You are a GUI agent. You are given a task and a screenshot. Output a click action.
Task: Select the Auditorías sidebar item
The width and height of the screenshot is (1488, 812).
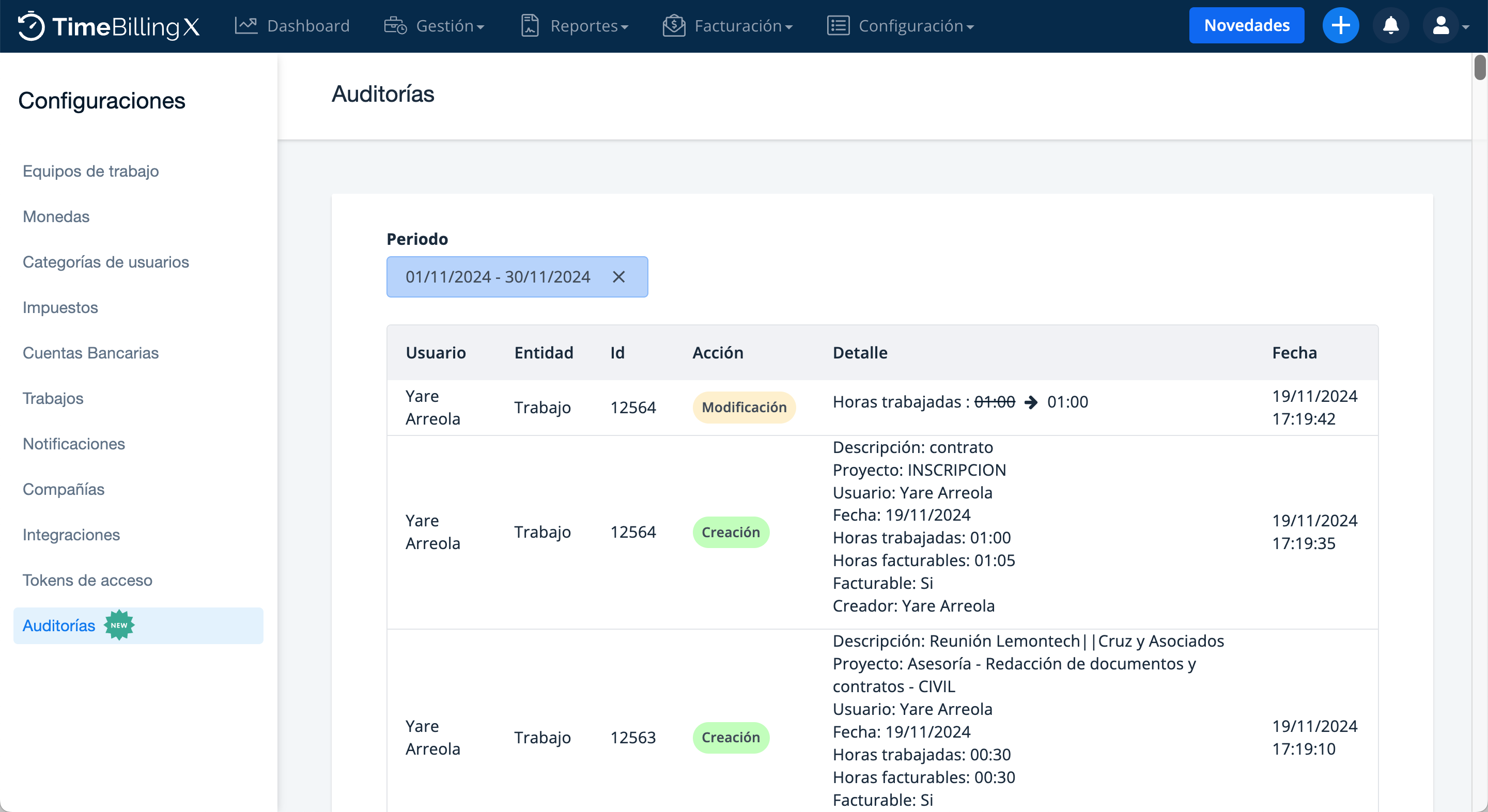coord(59,626)
